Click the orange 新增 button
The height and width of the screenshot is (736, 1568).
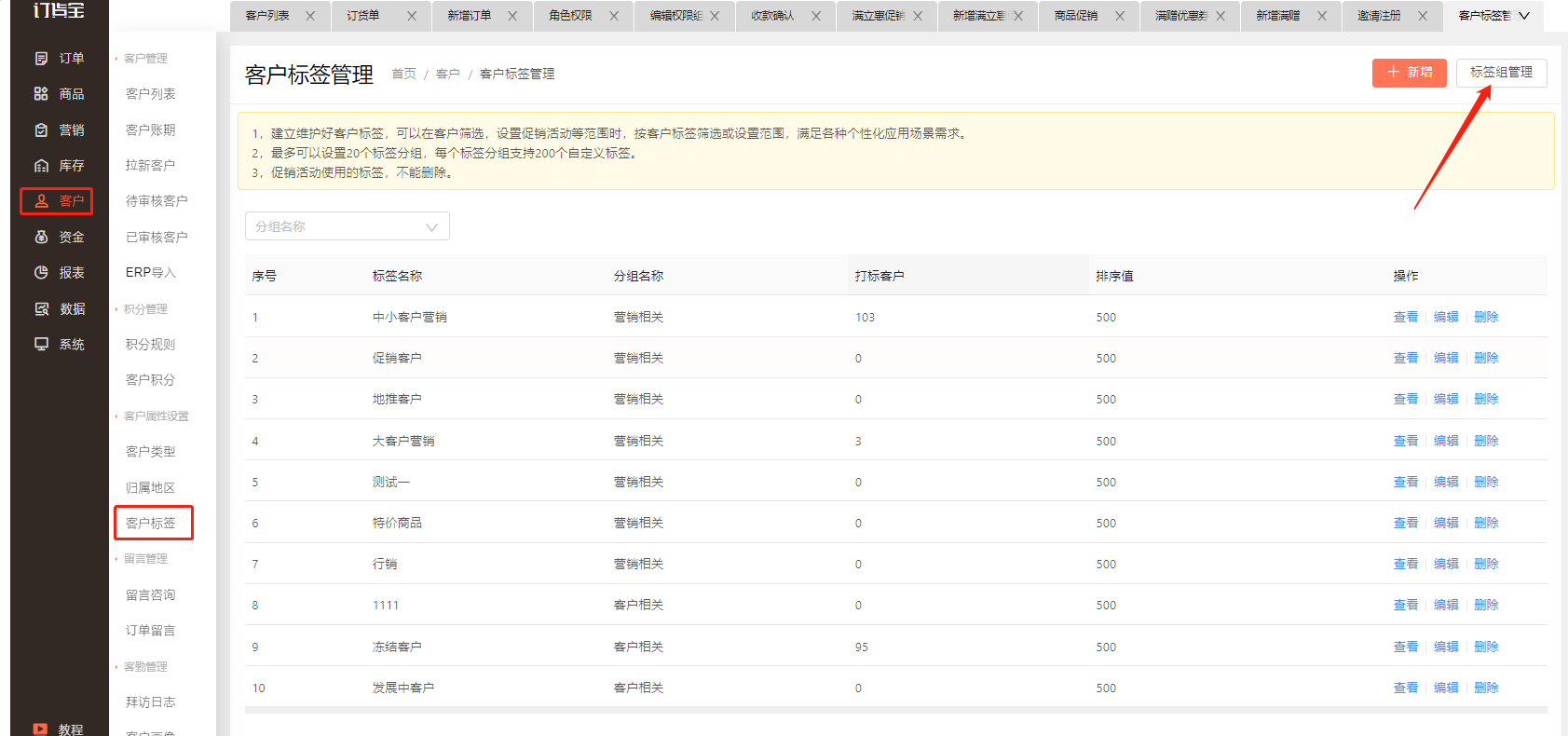tap(1410, 73)
